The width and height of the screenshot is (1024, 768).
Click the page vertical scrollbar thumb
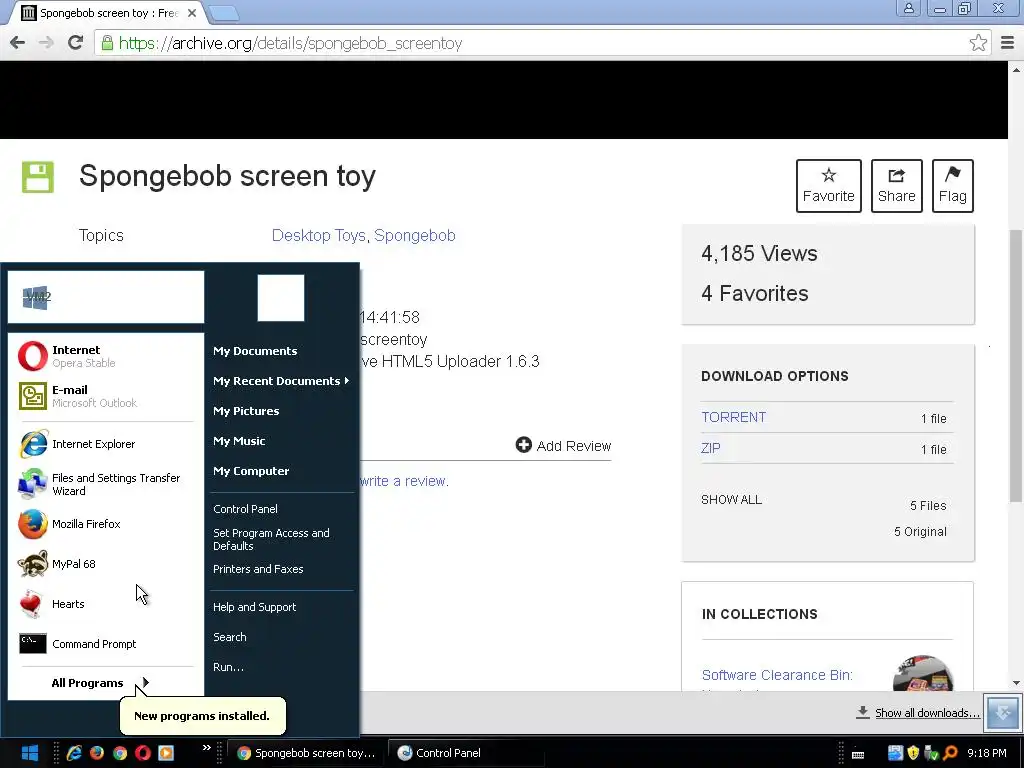(1016, 366)
